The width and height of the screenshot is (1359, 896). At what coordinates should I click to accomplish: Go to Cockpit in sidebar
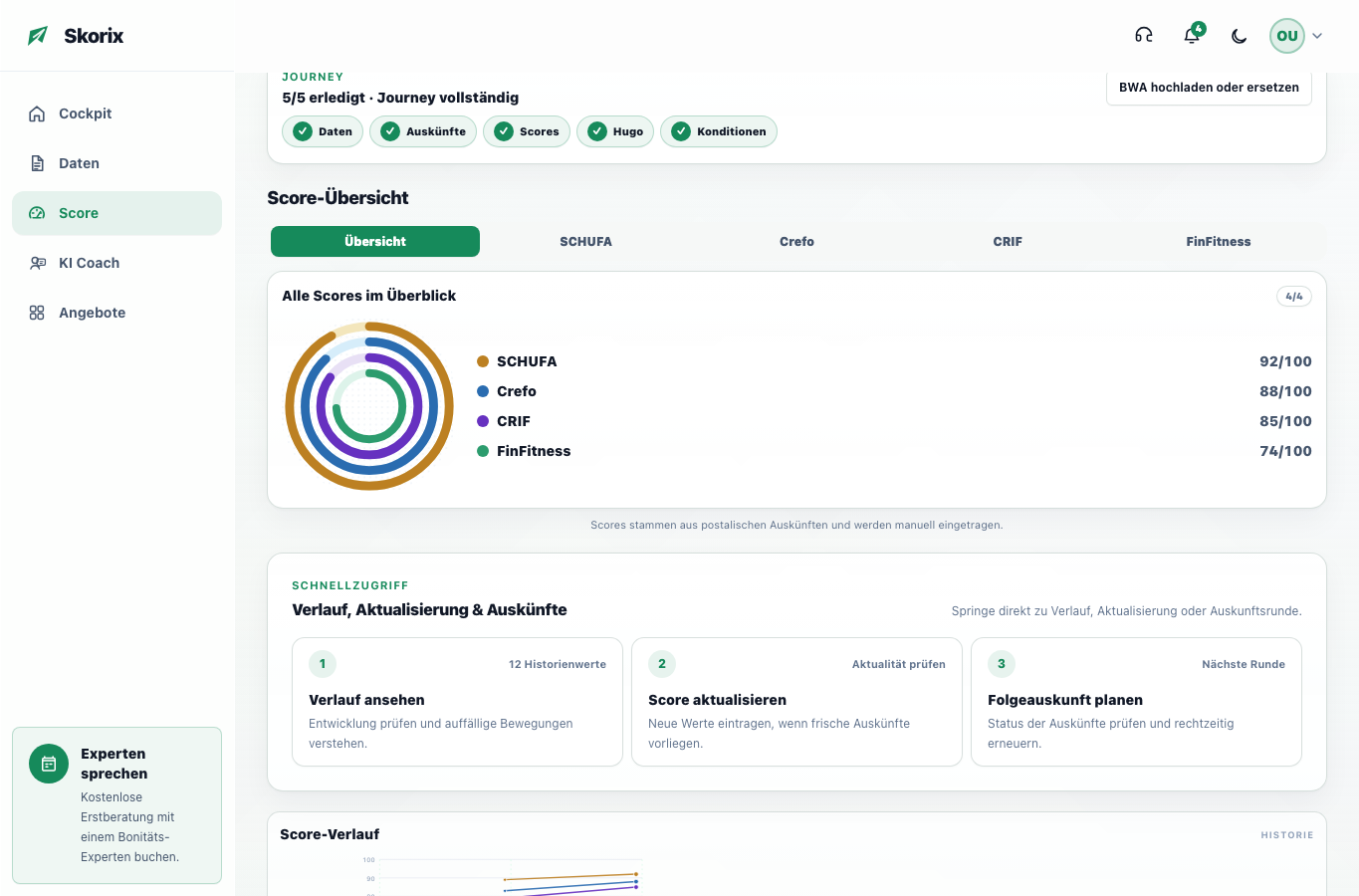point(116,113)
